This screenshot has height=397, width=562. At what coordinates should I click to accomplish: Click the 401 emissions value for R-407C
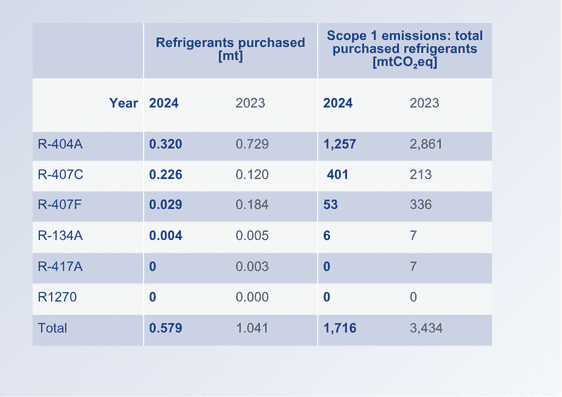pos(337,174)
